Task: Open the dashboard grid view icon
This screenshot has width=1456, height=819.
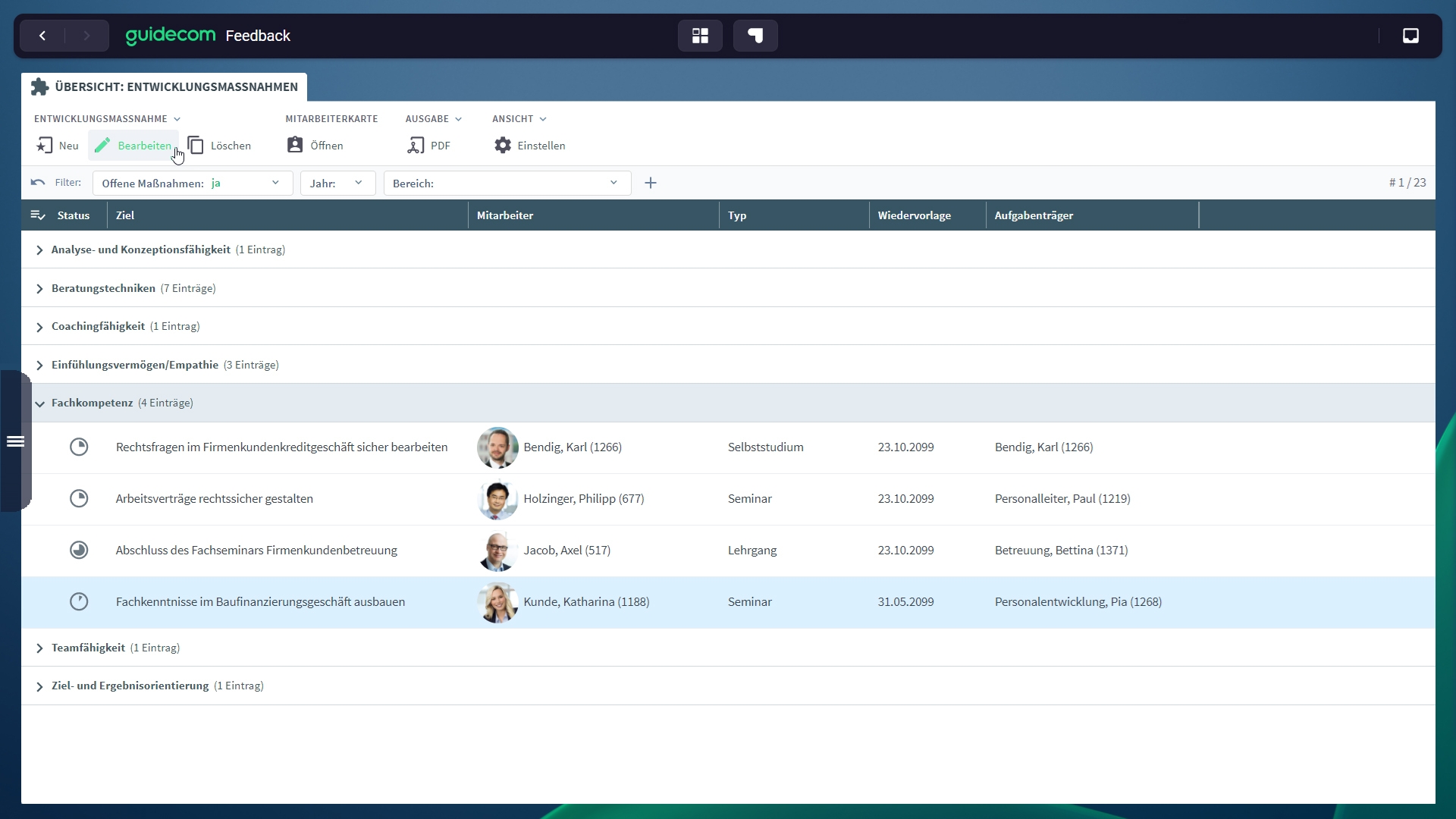Action: point(700,36)
